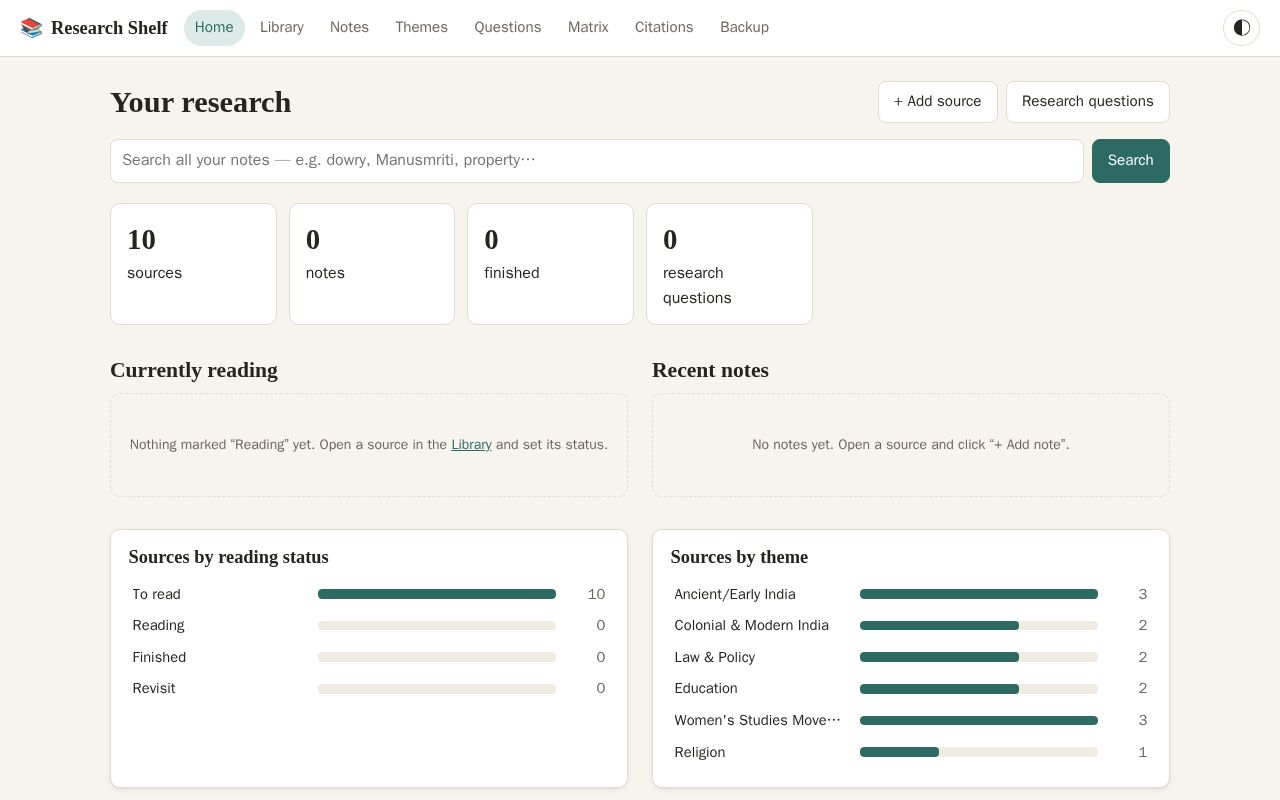Click the Religion theme label

pyautogui.click(x=699, y=752)
